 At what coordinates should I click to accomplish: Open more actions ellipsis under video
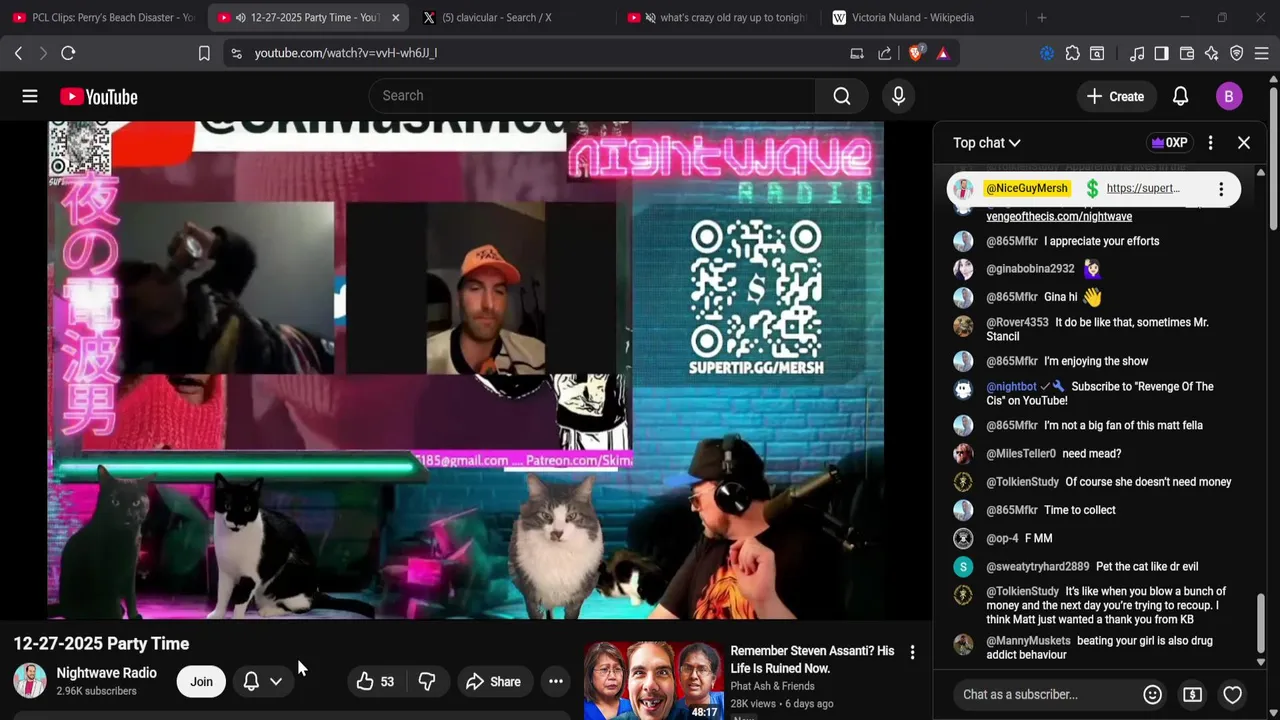556,682
